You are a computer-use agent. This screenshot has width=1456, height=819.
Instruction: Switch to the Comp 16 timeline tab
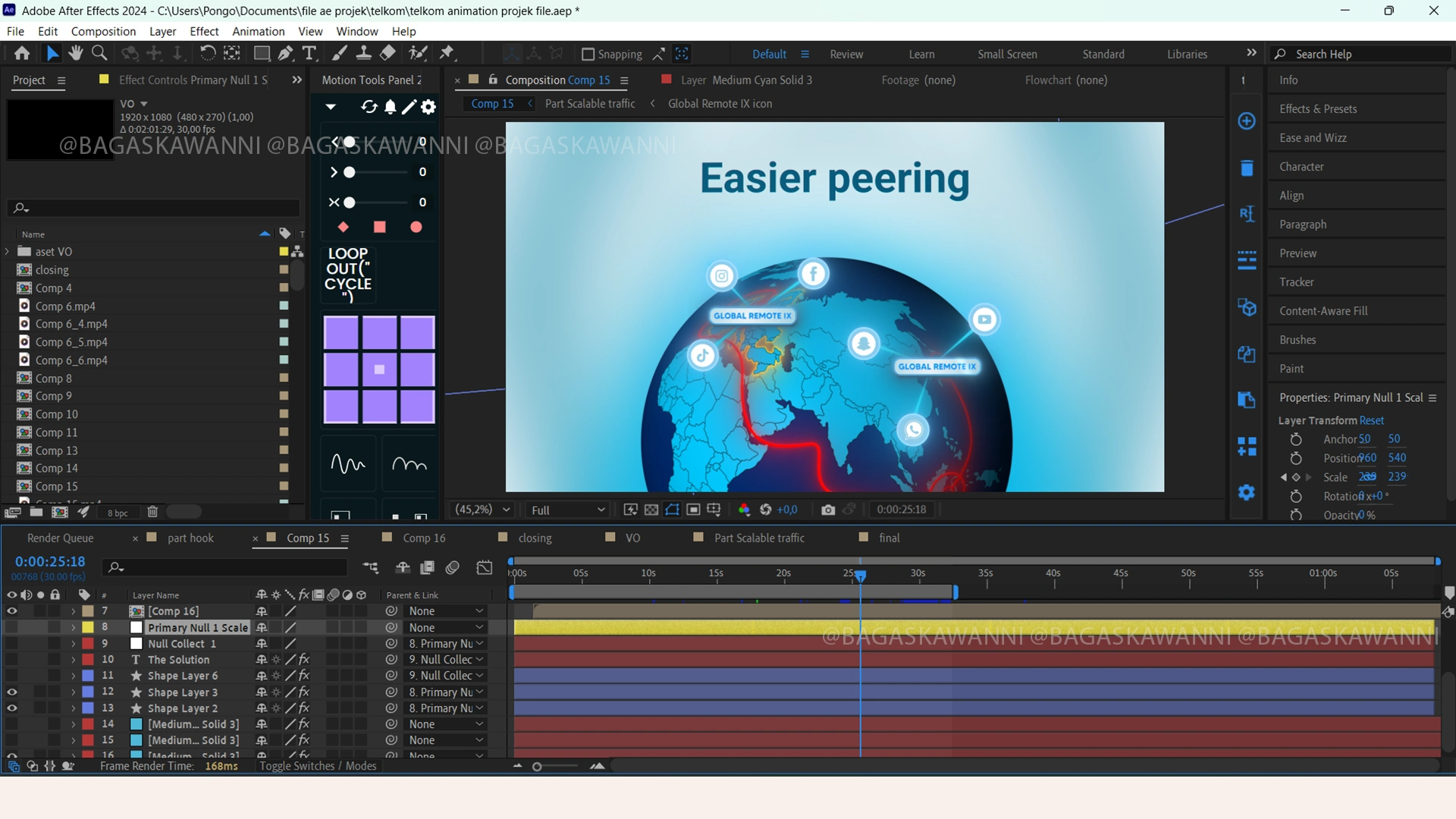pos(424,538)
